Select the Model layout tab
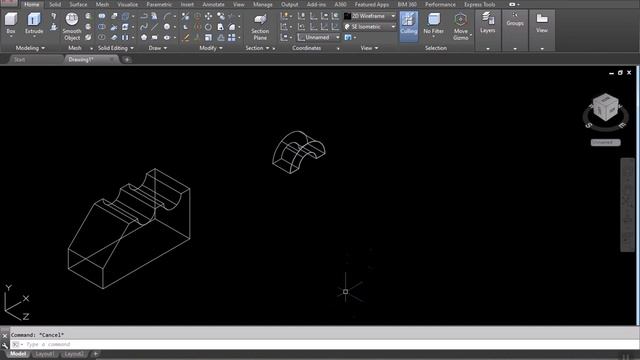Image resolution: width=640 pixels, height=360 pixels. click(18, 354)
